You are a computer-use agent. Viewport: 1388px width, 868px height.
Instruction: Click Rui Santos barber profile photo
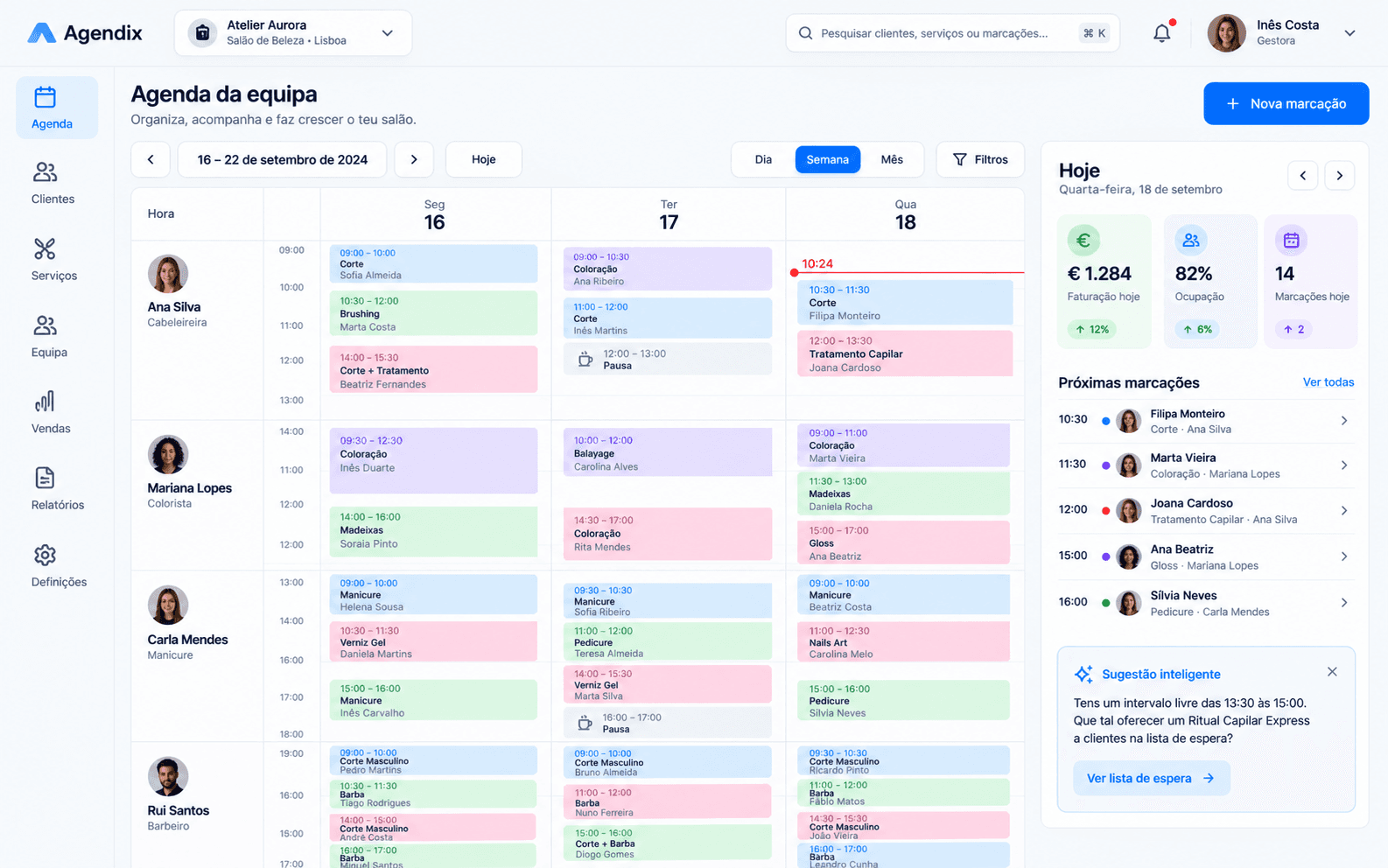click(168, 777)
